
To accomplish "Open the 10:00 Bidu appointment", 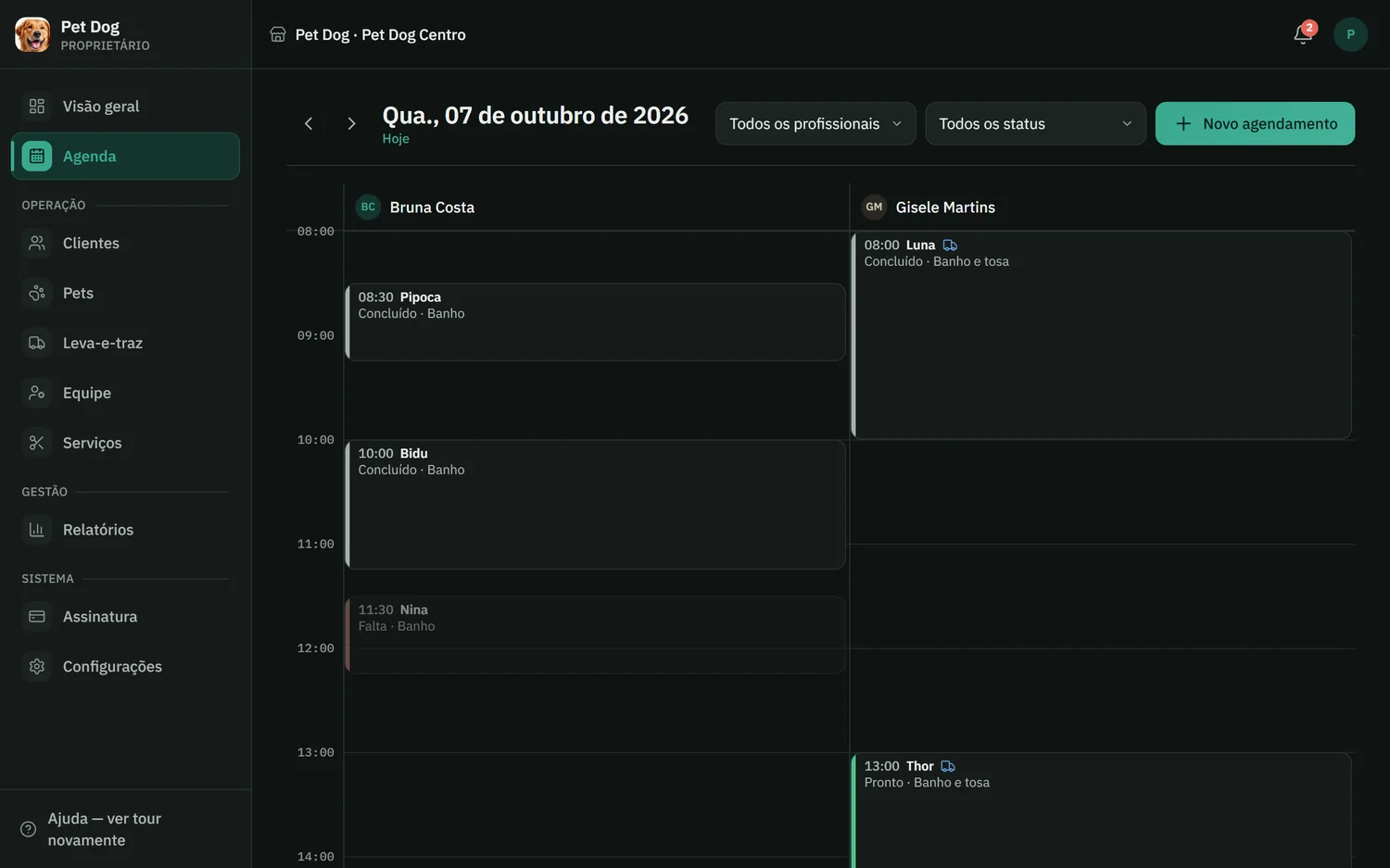I will point(595,505).
